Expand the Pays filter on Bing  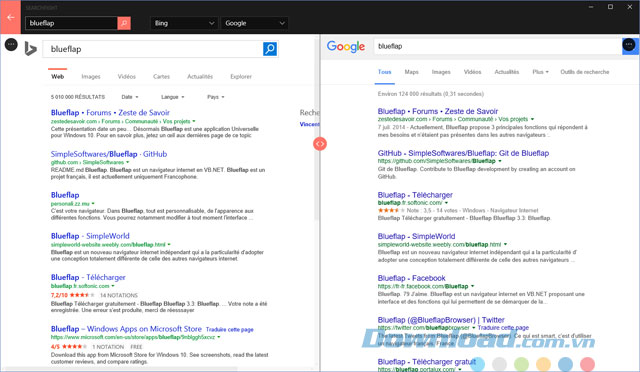point(216,97)
